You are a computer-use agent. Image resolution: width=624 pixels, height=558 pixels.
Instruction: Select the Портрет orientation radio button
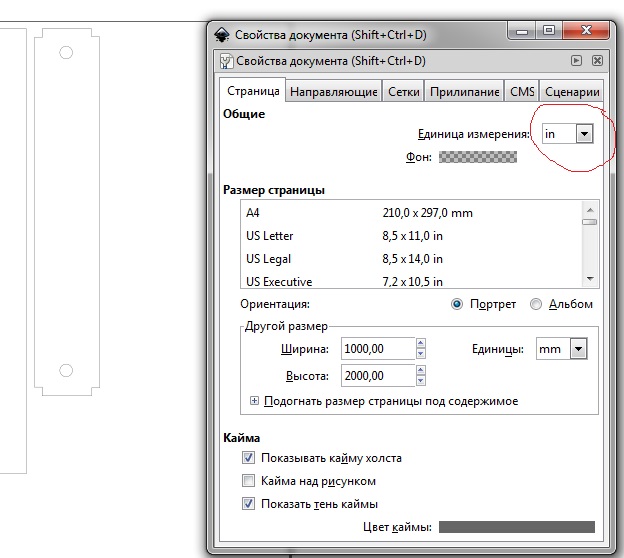(x=457, y=304)
